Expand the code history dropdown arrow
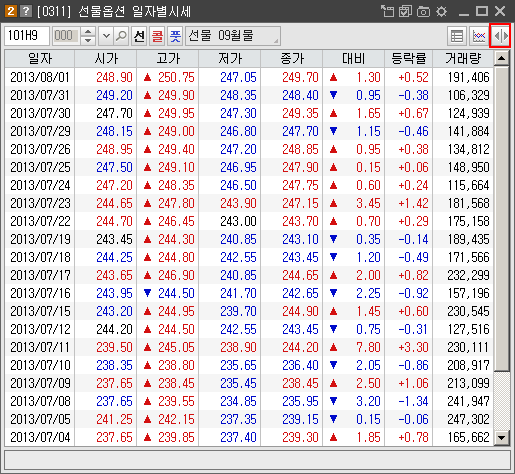Viewport: 515px width, 474px height. coord(106,36)
